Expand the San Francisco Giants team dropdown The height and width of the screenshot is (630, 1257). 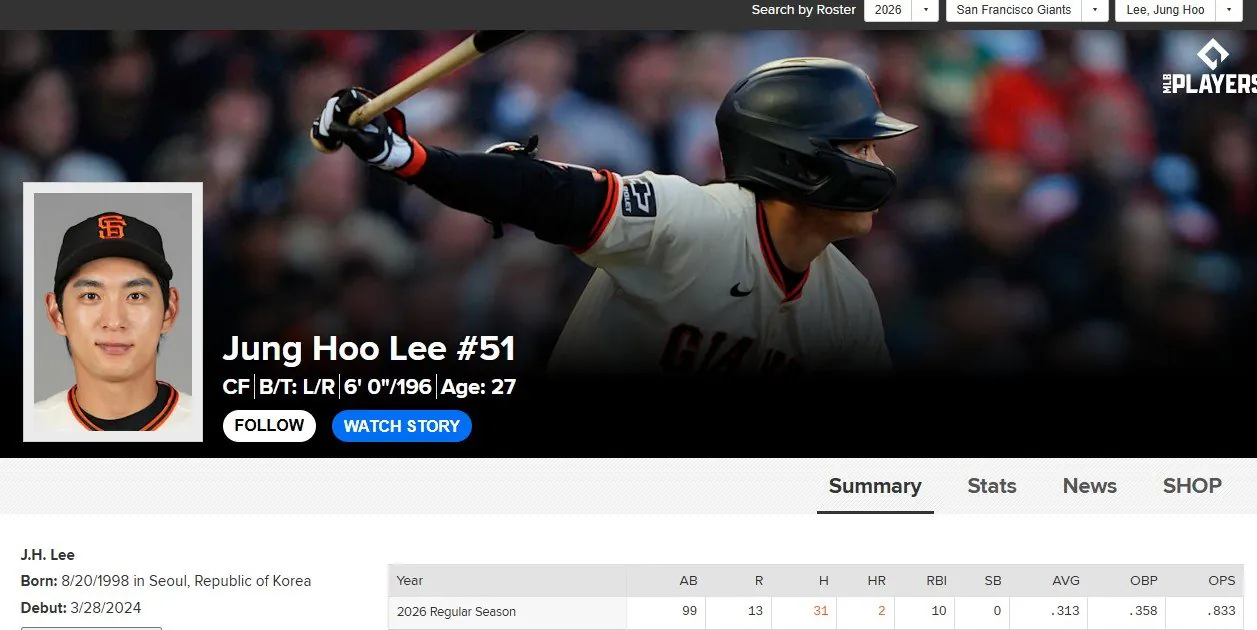click(1095, 10)
